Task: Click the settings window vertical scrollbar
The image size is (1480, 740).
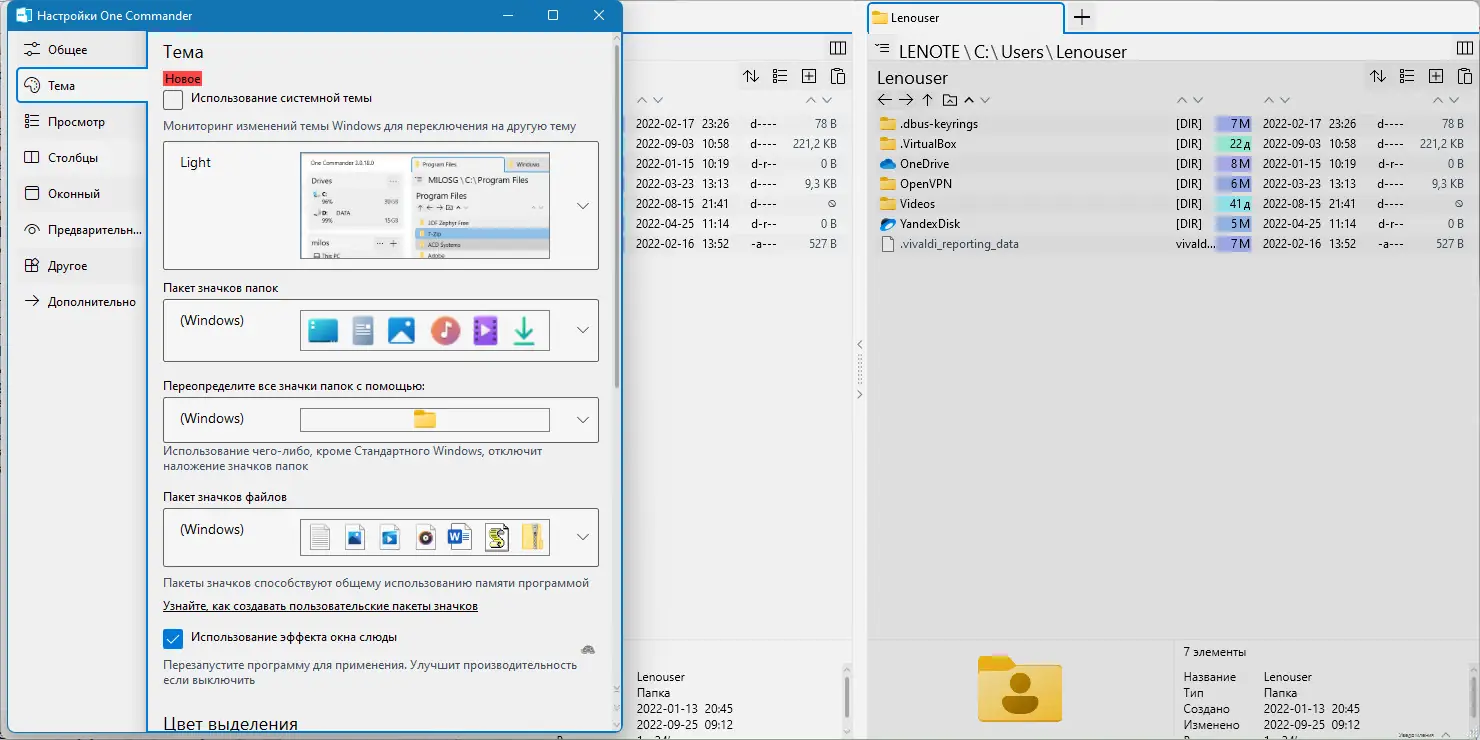Action: coord(617,215)
